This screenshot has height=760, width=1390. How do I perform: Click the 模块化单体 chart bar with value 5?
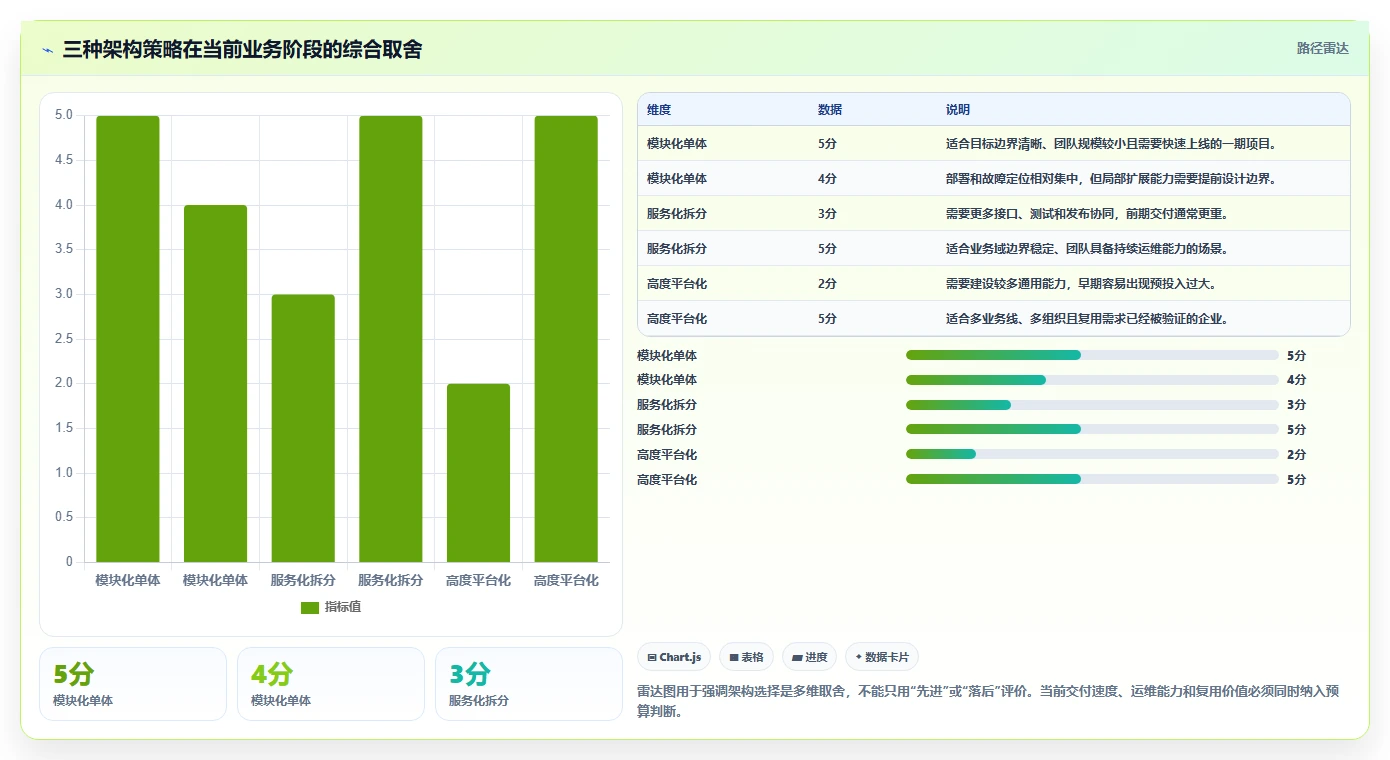pyautogui.click(x=128, y=339)
